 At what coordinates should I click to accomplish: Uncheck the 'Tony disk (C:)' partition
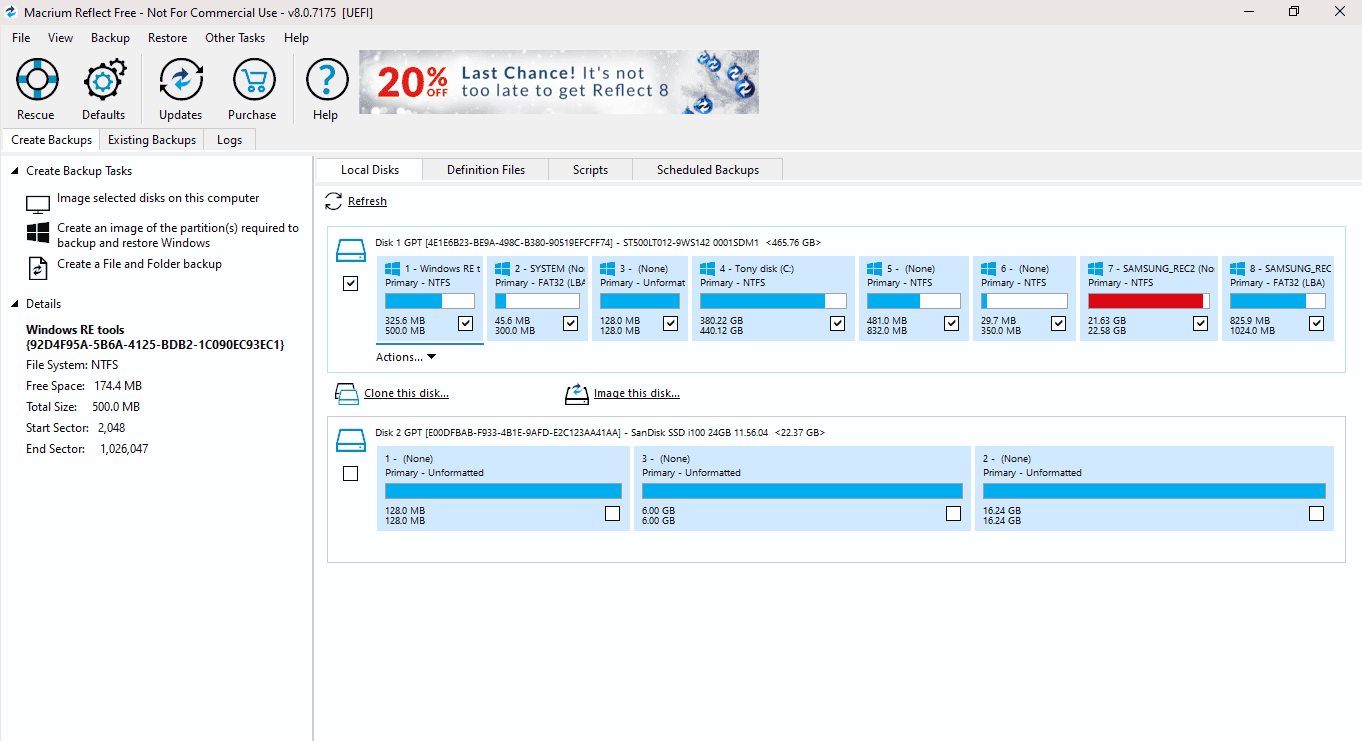pyautogui.click(x=837, y=323)
